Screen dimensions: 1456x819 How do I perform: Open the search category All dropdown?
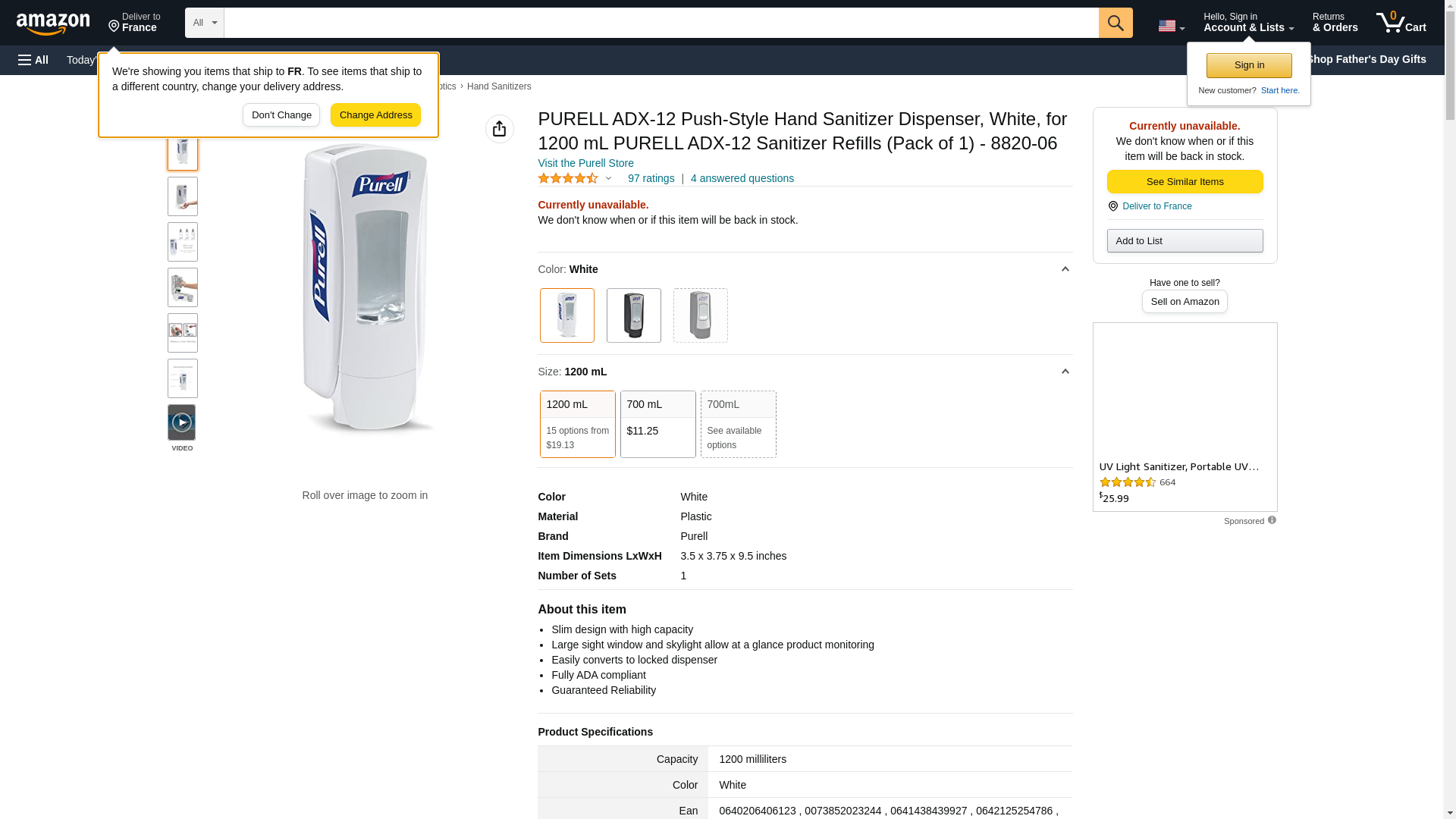204,23
